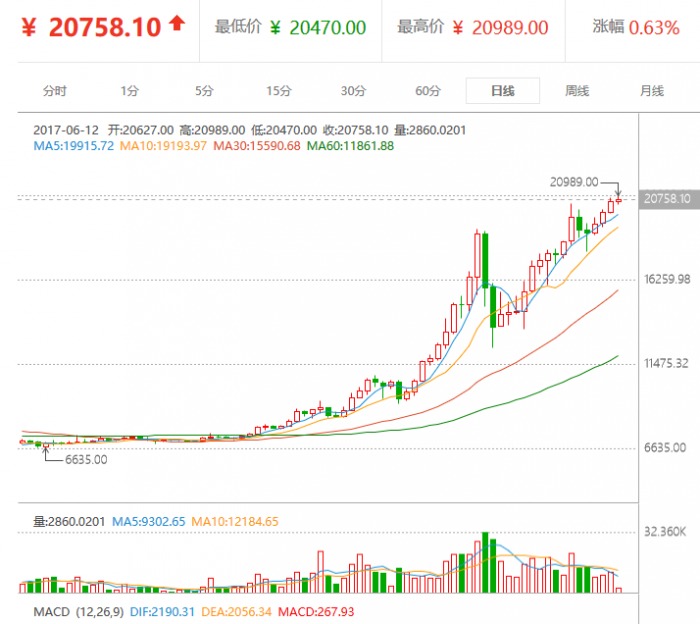This screenshot has height=624, width=700.
Task: Select the 1分 interval tab
Action: click(130, 91)
